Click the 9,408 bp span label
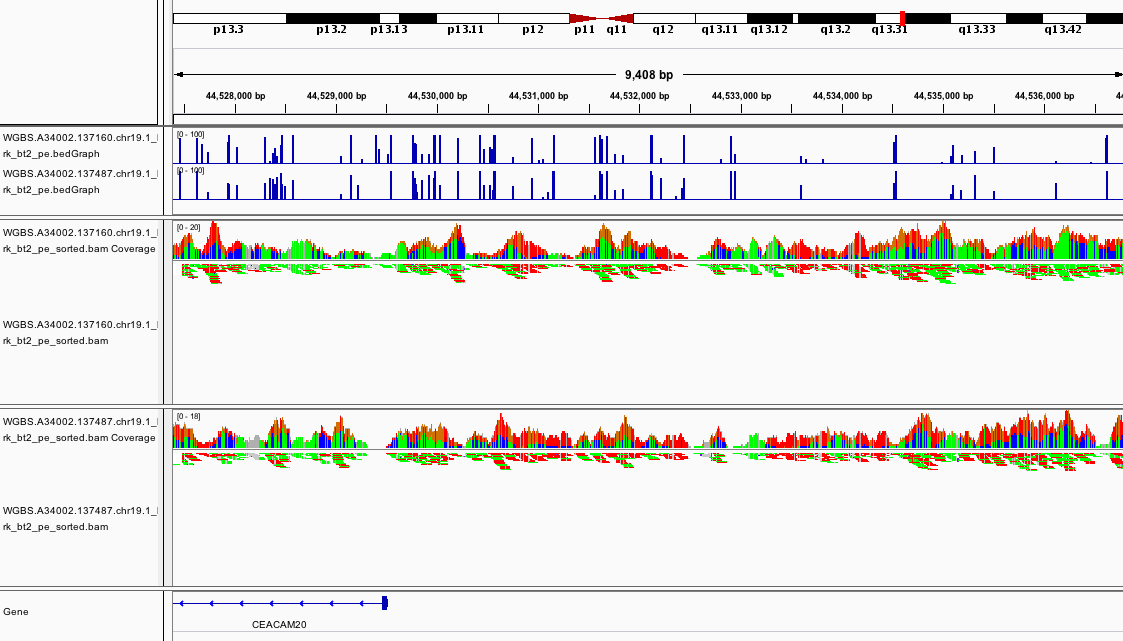 pyautogui.click(x=649, y=75)
